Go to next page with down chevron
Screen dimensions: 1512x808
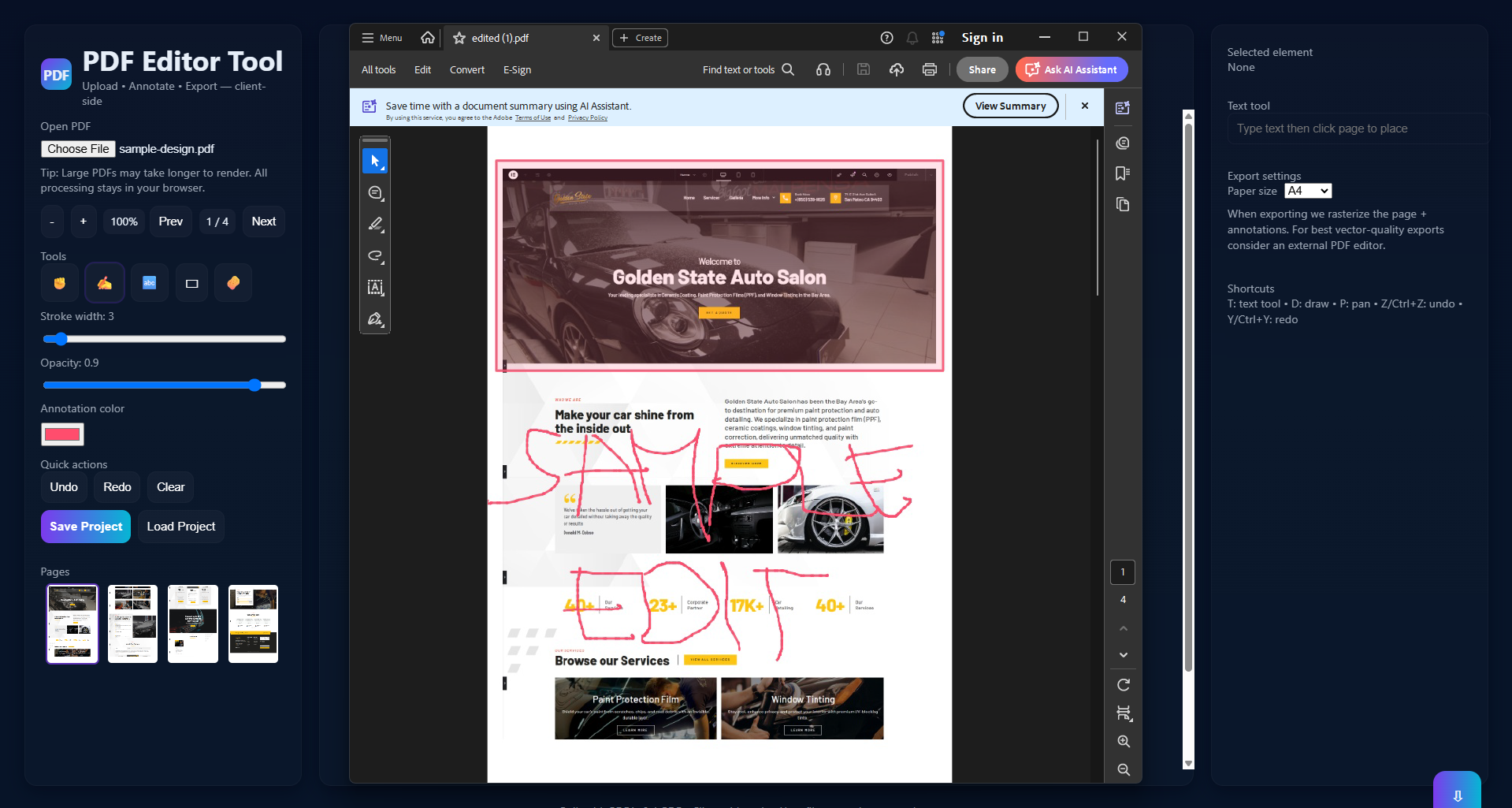click(1124, 655)
